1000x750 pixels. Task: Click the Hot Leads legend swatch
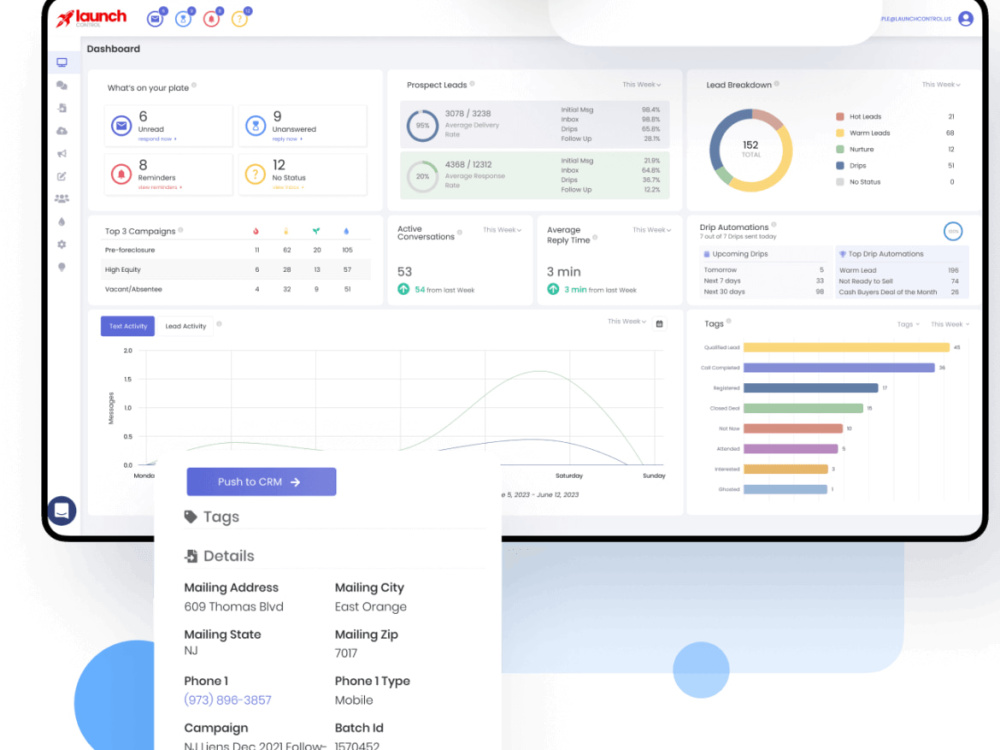pyautogui.click(x=840, y=117)
